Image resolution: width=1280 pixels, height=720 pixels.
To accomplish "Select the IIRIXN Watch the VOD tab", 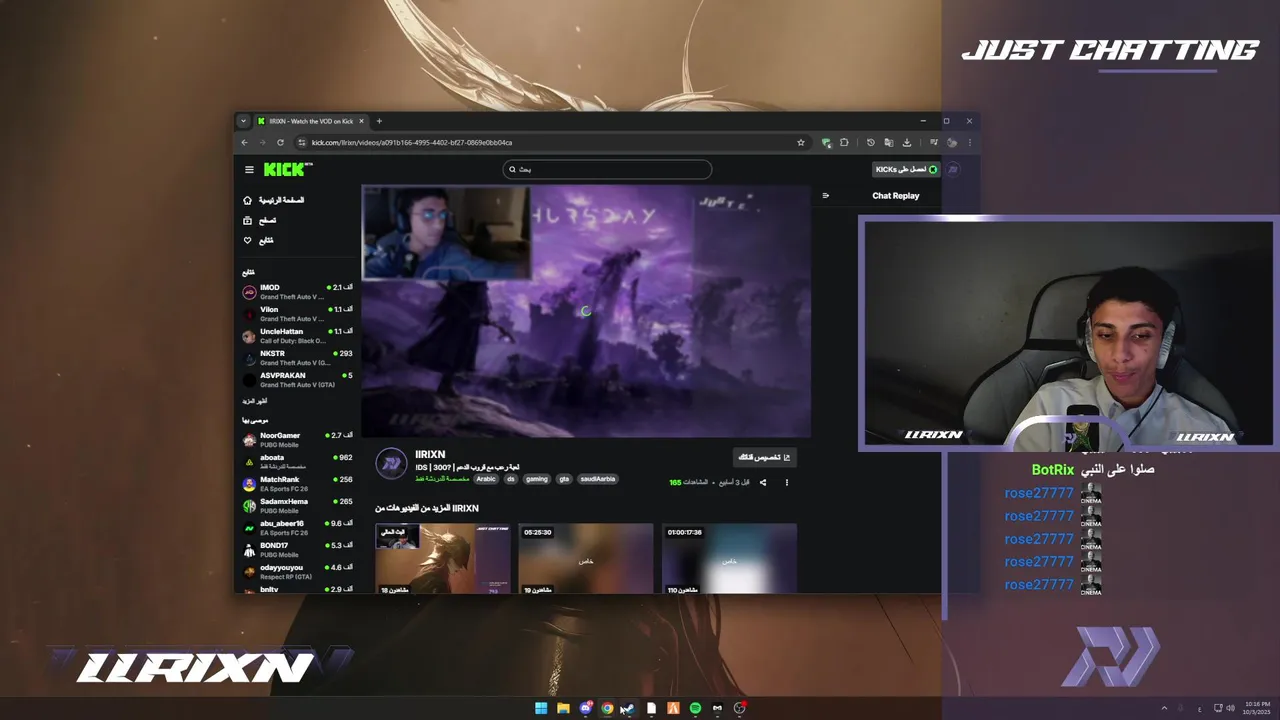I will pyautogui.click(x=310, y=121).
